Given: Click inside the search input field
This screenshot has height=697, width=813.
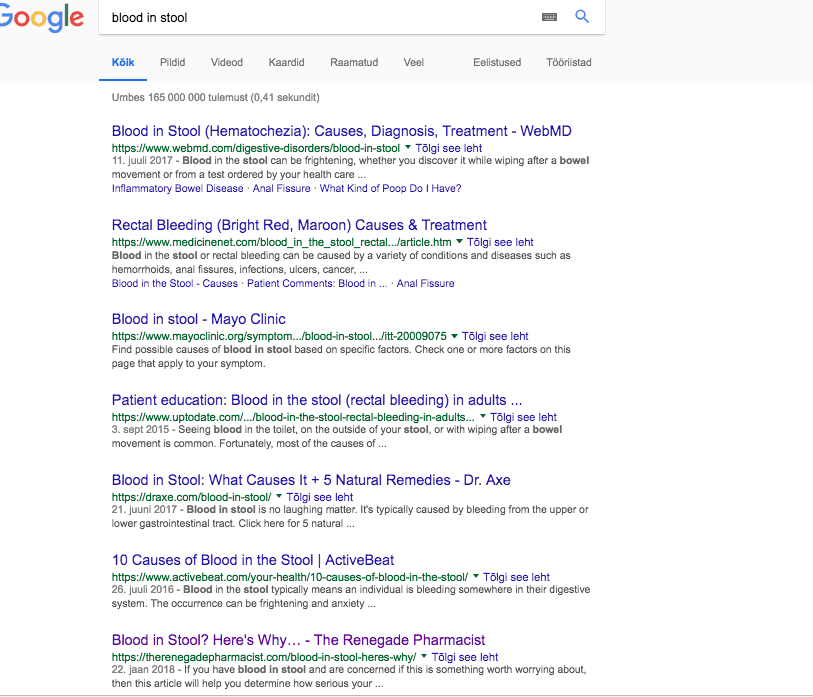Looking at the screenshot, I should pyautogui.click(x=300, y=17).
